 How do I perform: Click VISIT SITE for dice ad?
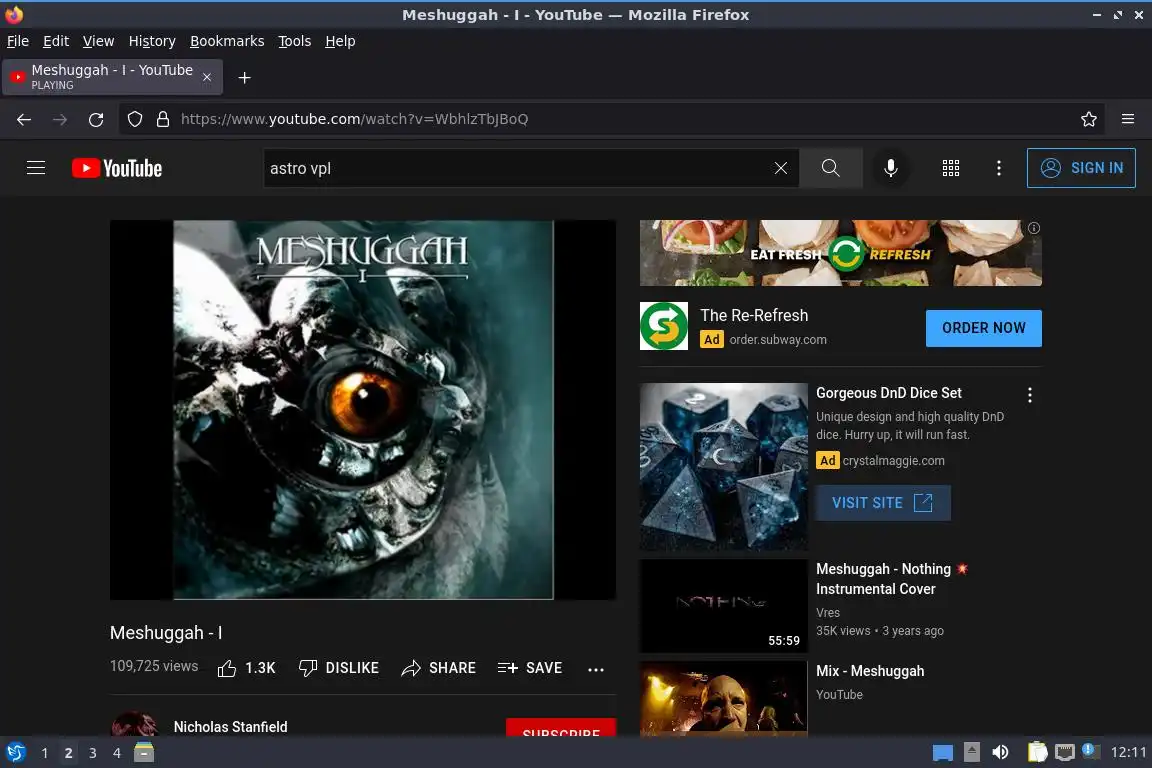click(882, 503)
